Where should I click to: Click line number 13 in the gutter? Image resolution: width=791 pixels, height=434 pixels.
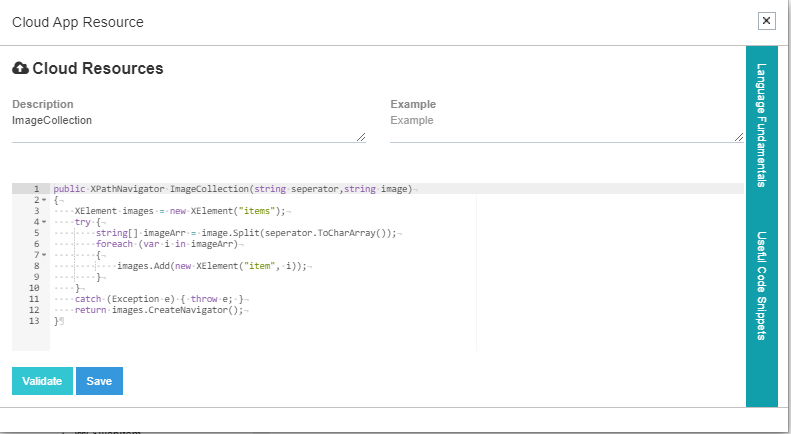coord(34,321)
